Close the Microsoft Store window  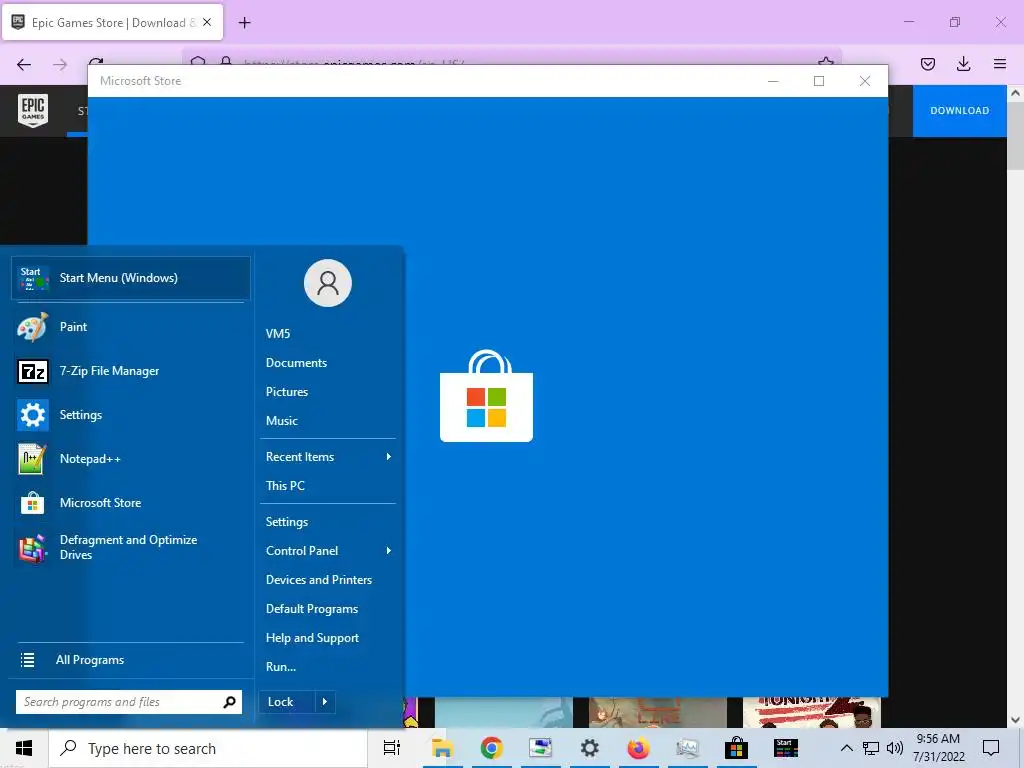pos(865,81)
